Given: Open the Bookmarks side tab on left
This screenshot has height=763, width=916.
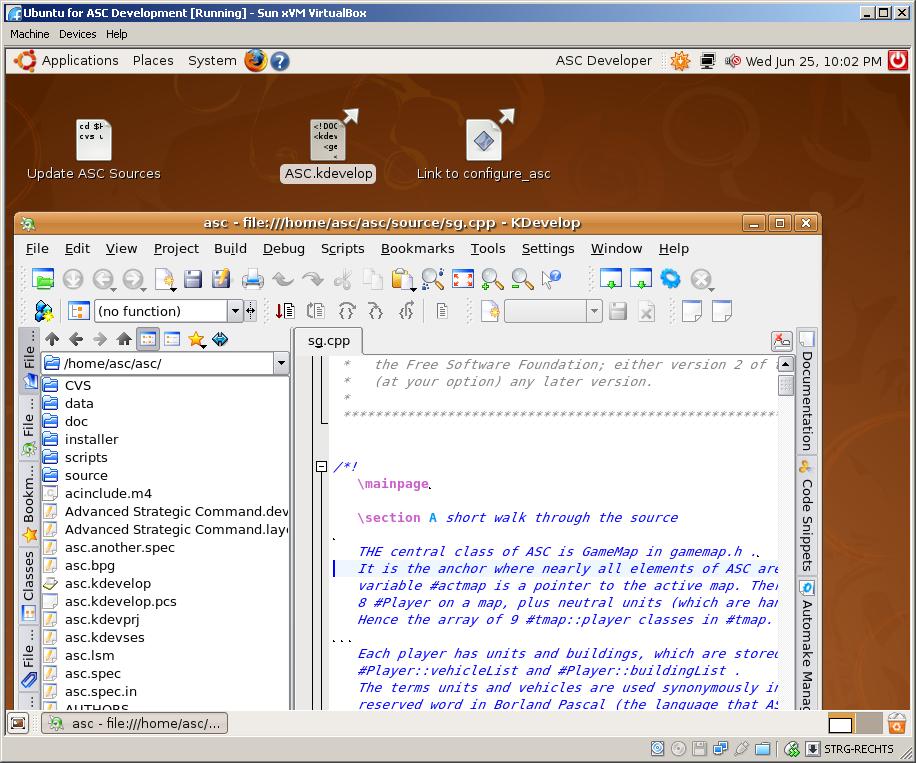Looking at the screenshot, I should [28, 504].
